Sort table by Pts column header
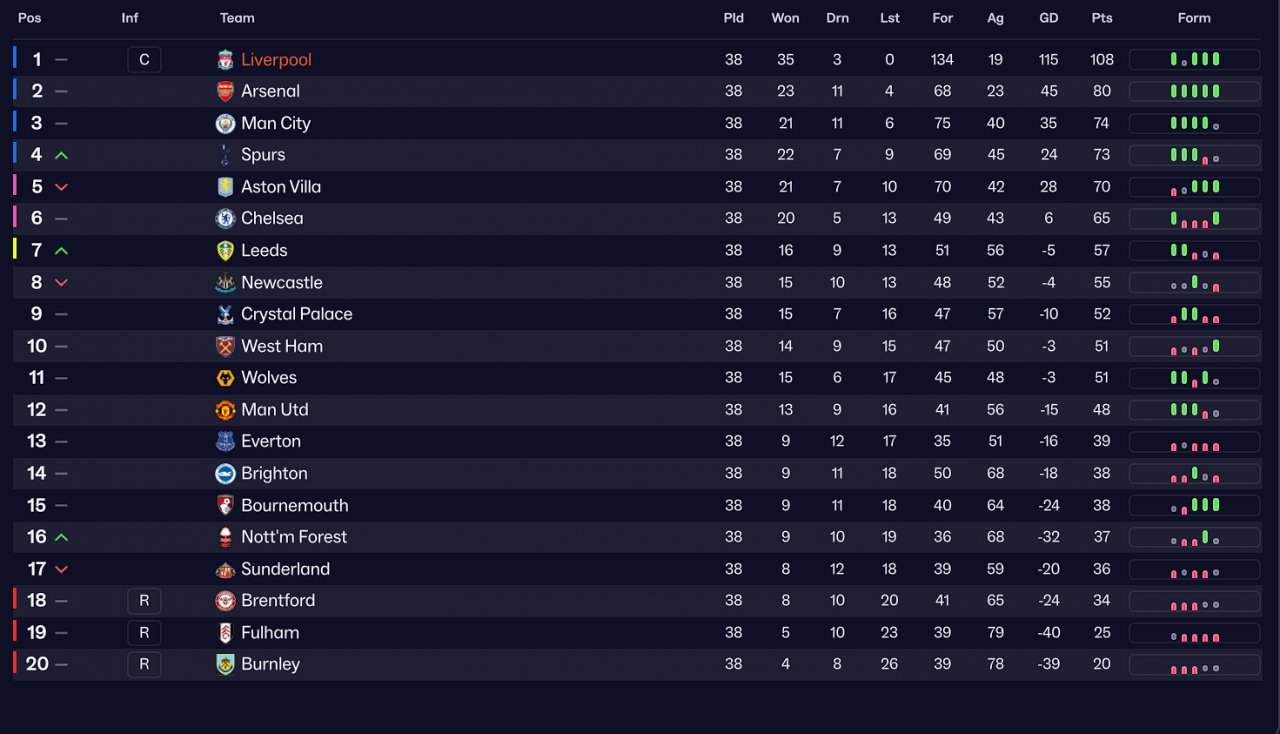Image resolution: width=1280 pixels, height=734 pixels. coord(1102,18)
